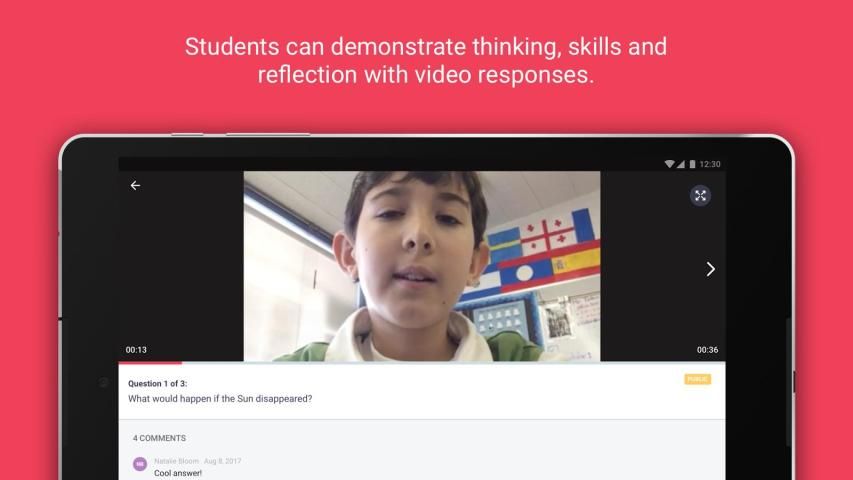The height and width of the screenshot is (480, 853).
Task: Tap the battery status icon
Action: [692, 164]
